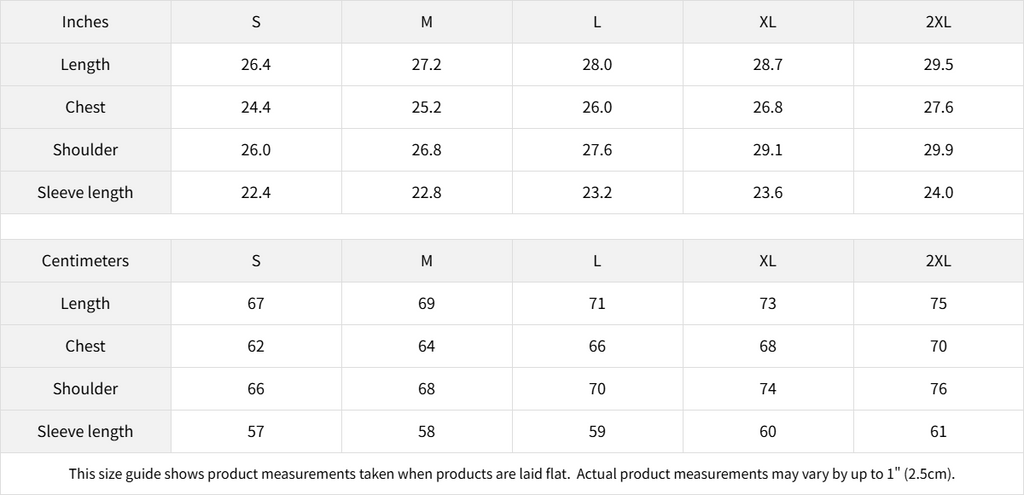This screenshot has height=495, width=1024.
Task: Select the 29.1 shoulder value for XL
Action: (767, 150)
